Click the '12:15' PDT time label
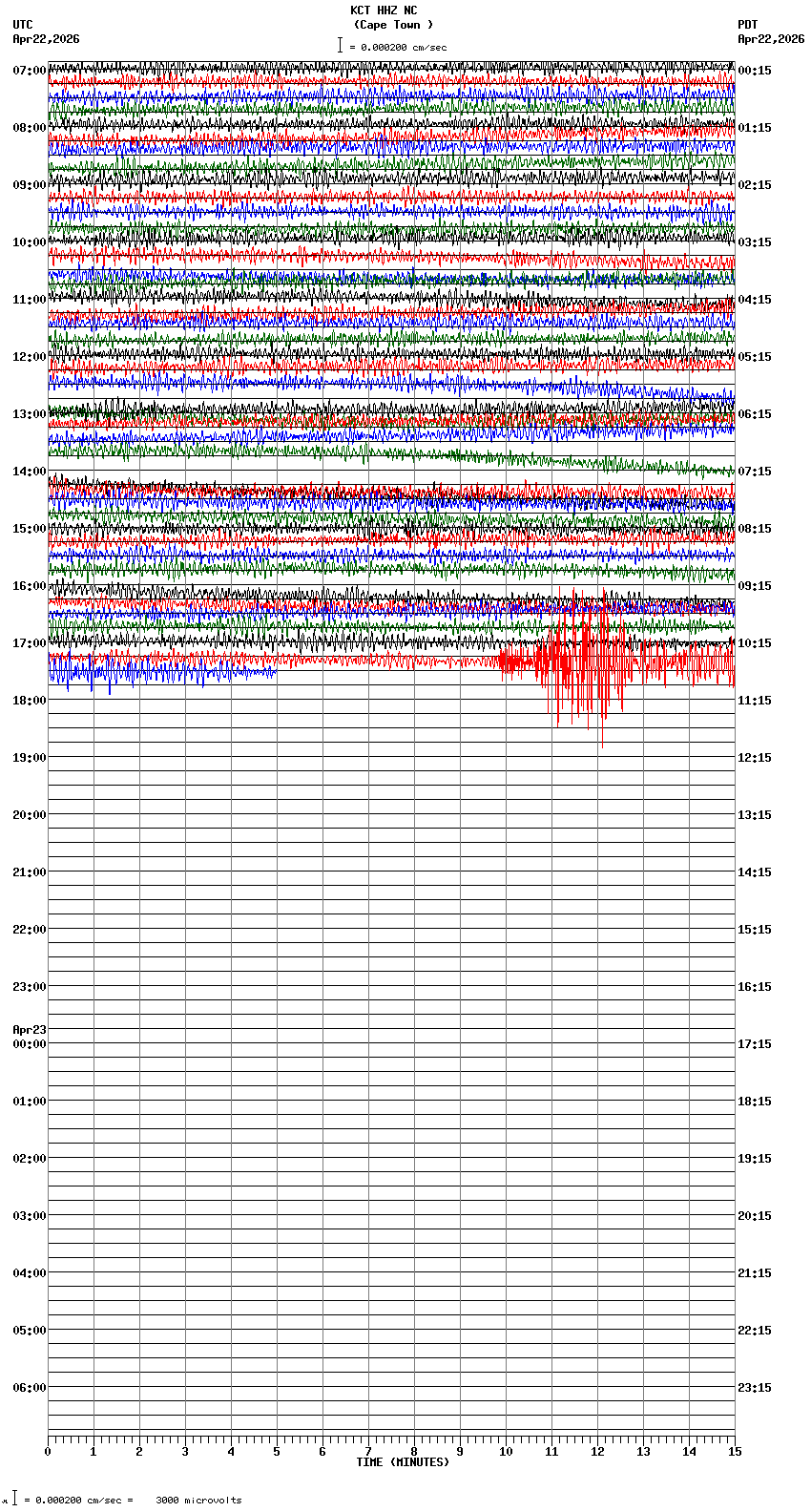The image size is (811, 1512). tap(755, 758)
